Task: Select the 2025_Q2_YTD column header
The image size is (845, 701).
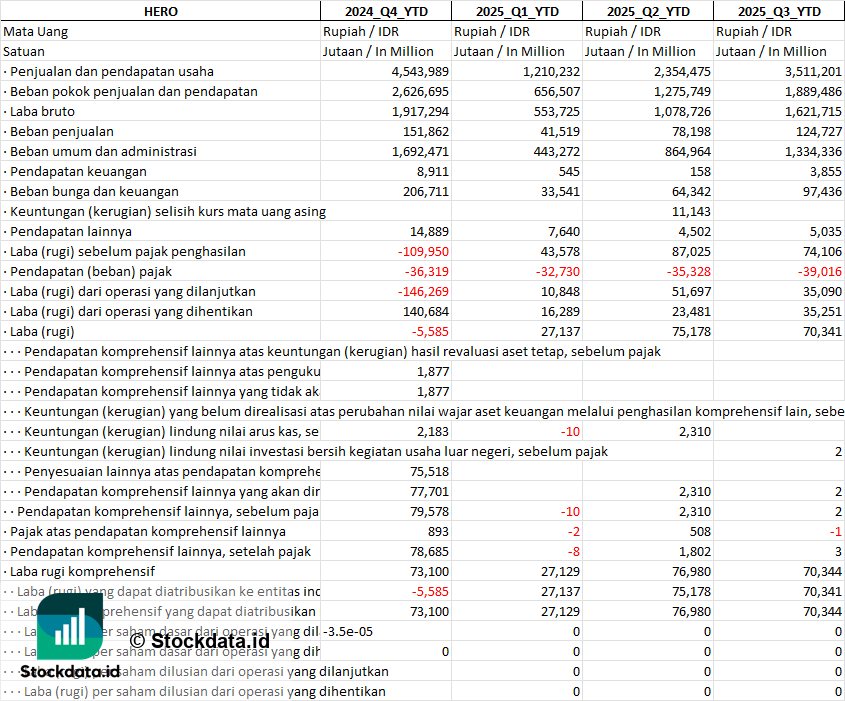Action: pyautogui.click(x=648, y=11)
